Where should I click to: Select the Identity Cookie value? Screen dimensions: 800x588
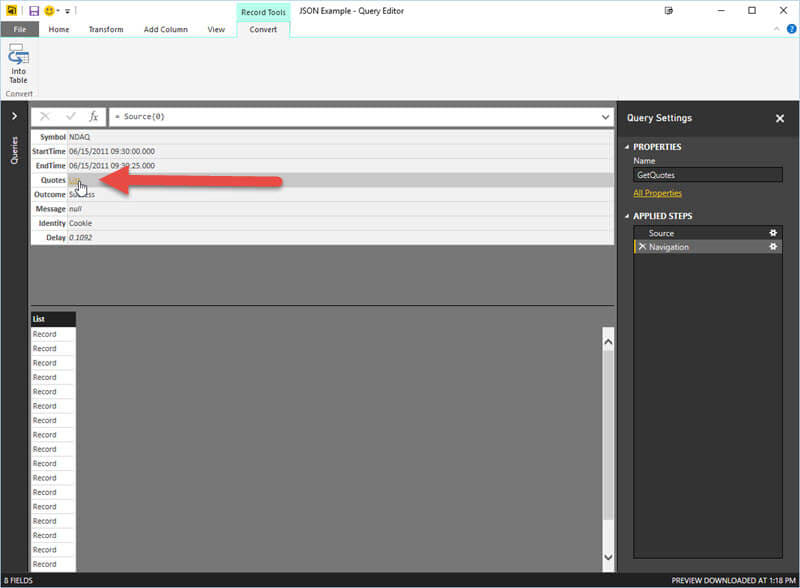(81, 223)
